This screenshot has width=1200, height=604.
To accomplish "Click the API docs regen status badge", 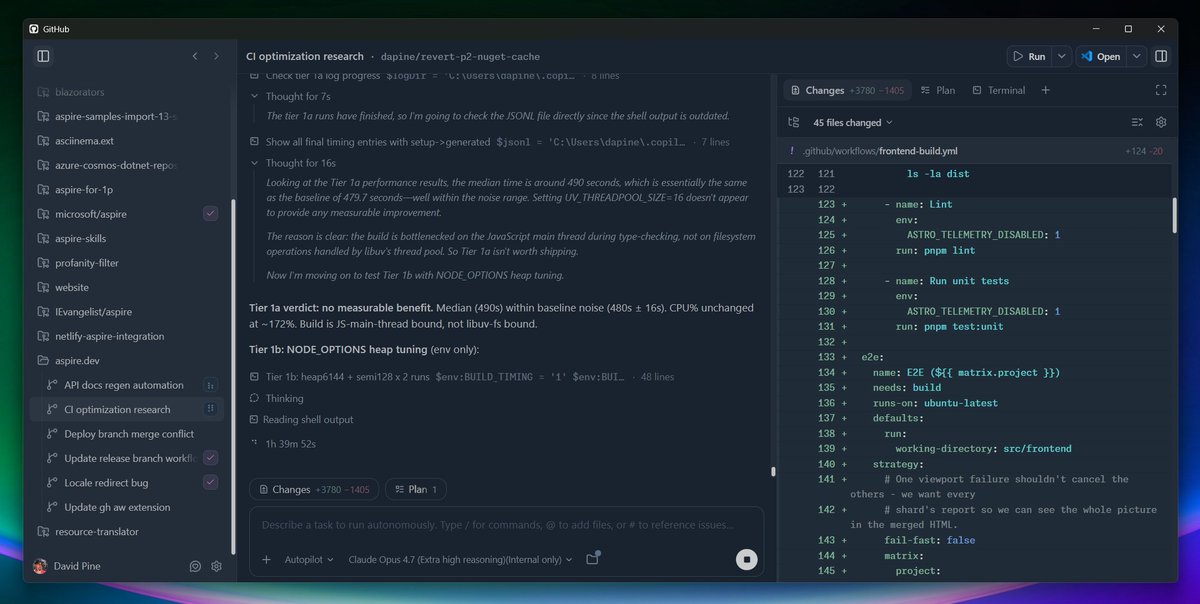I will [210, 385].
